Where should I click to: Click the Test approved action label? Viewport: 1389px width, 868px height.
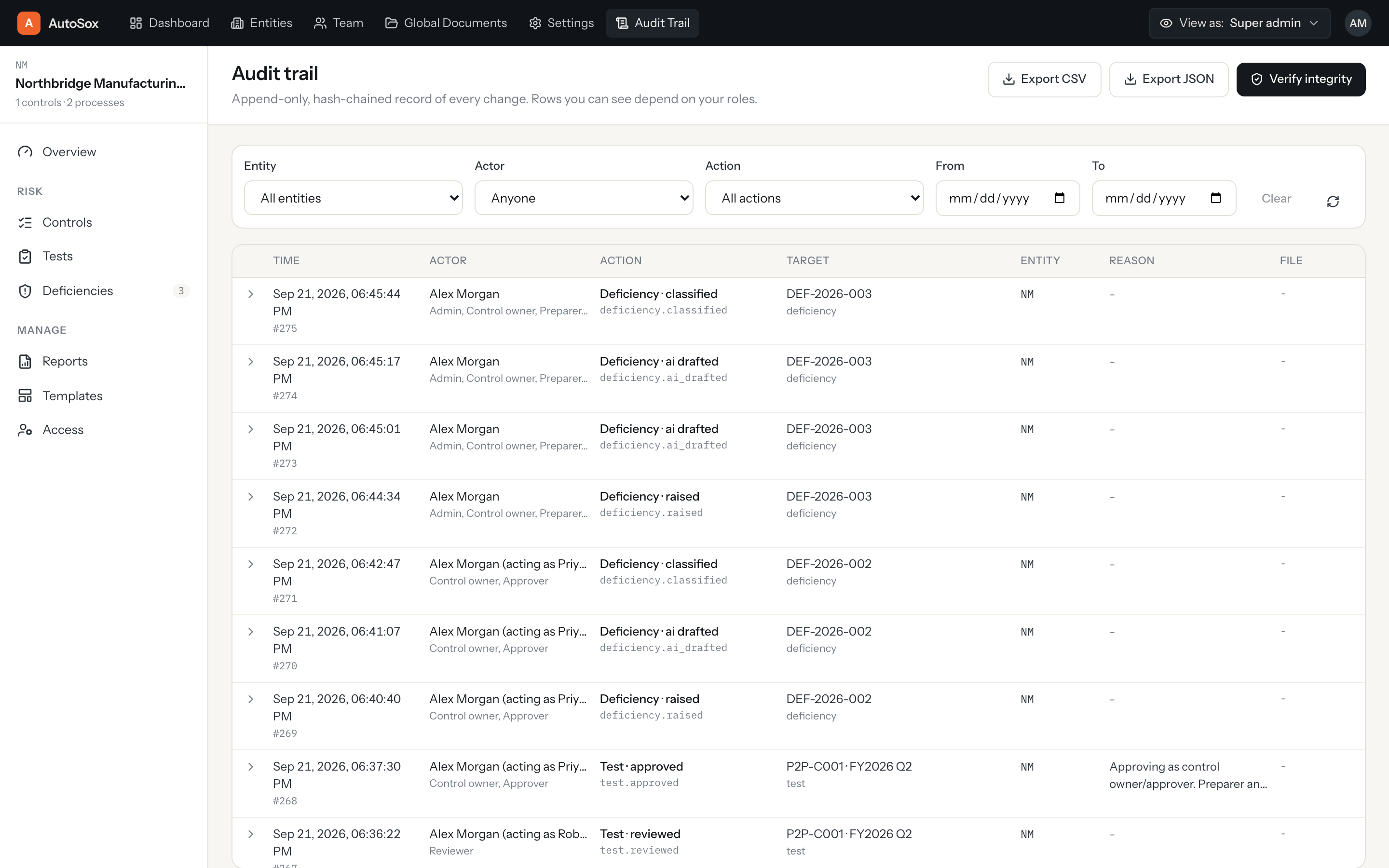[641, 766]
